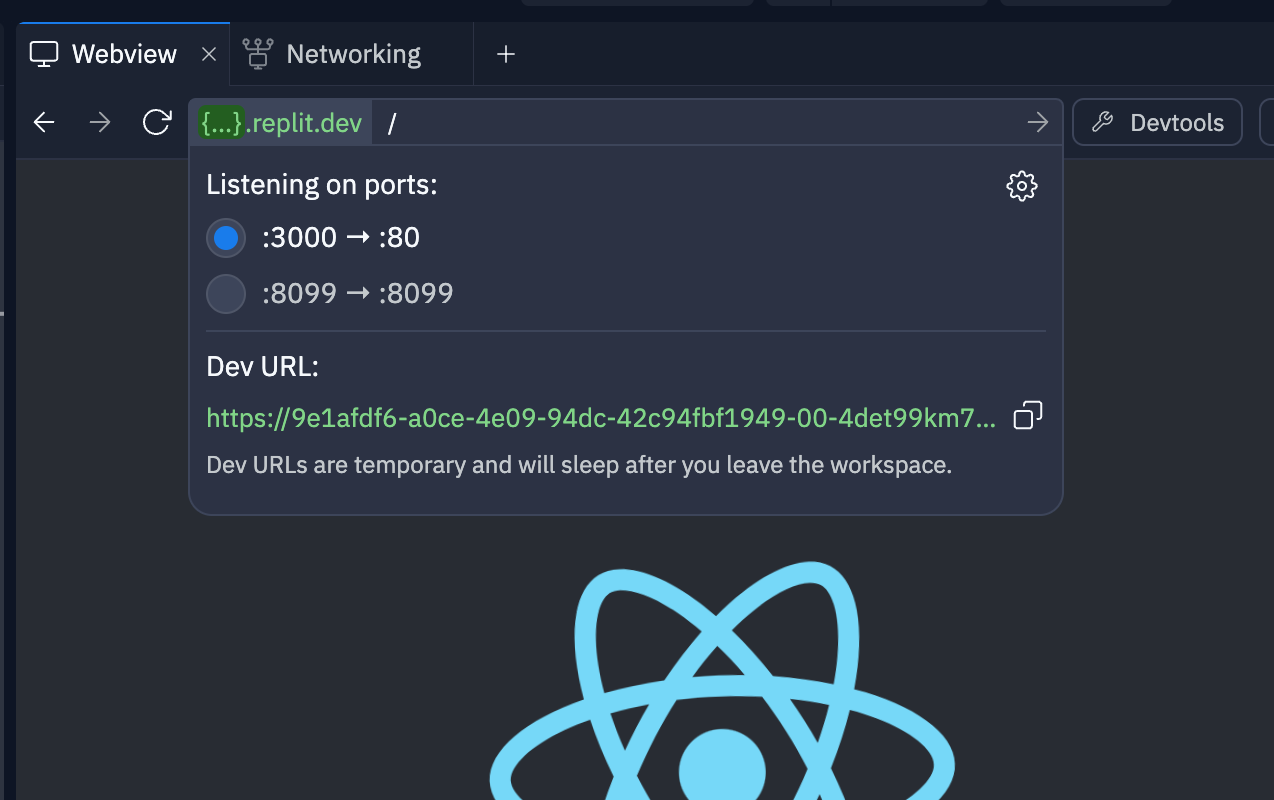Add a new tab with plus icon
The width and height of the screenshot is (1274, 800).
point(506,54)
